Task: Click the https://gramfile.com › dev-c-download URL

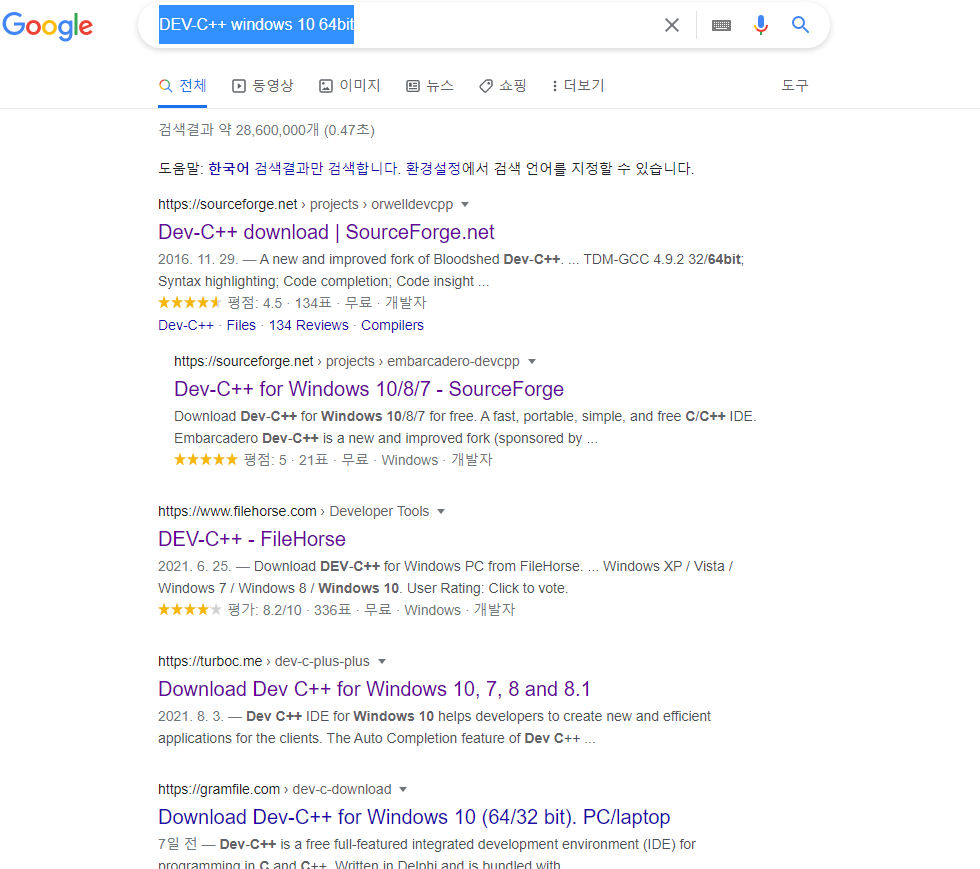Action: point(275,790)
